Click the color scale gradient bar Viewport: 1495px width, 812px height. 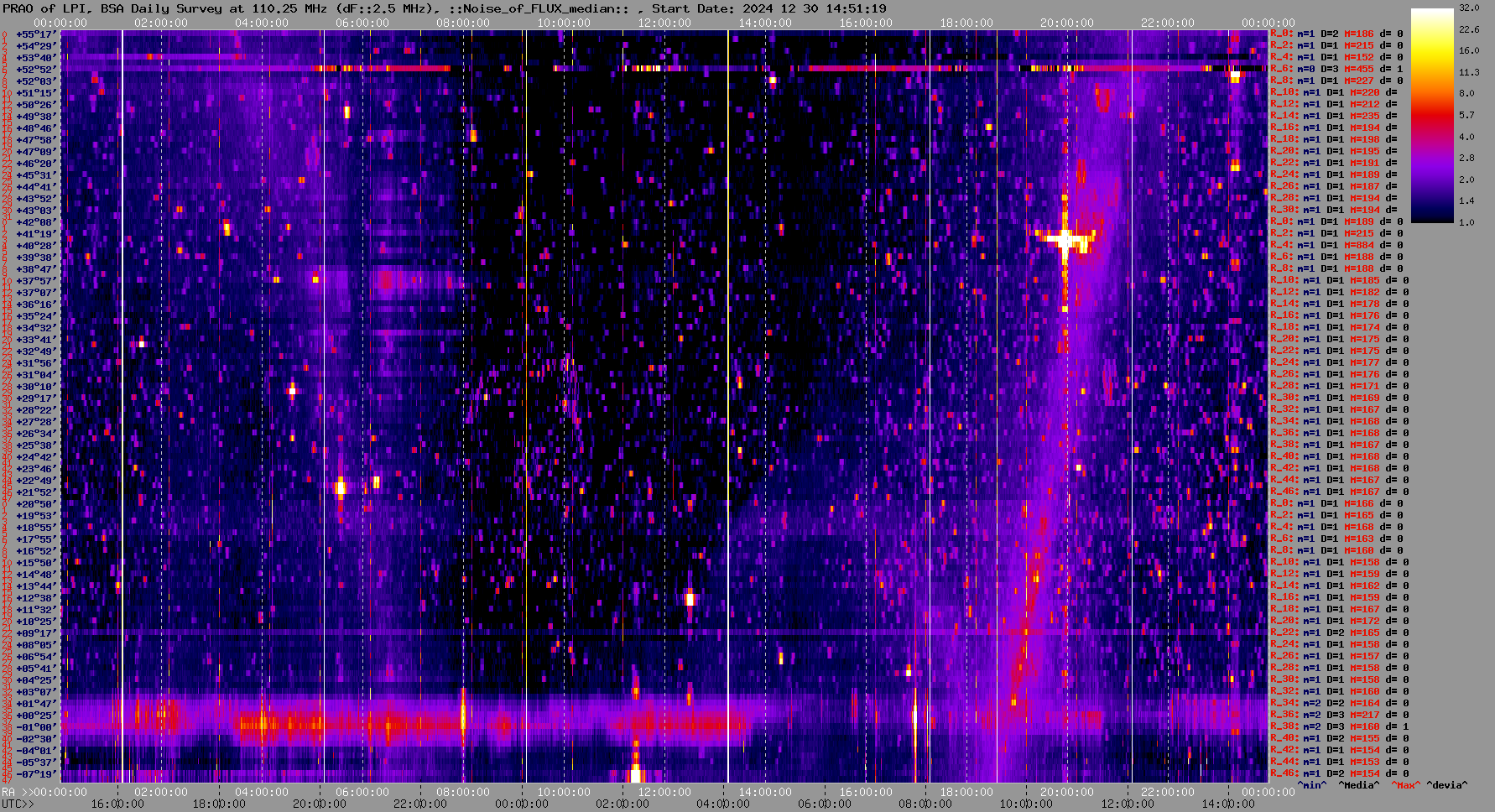(1432, 116)
